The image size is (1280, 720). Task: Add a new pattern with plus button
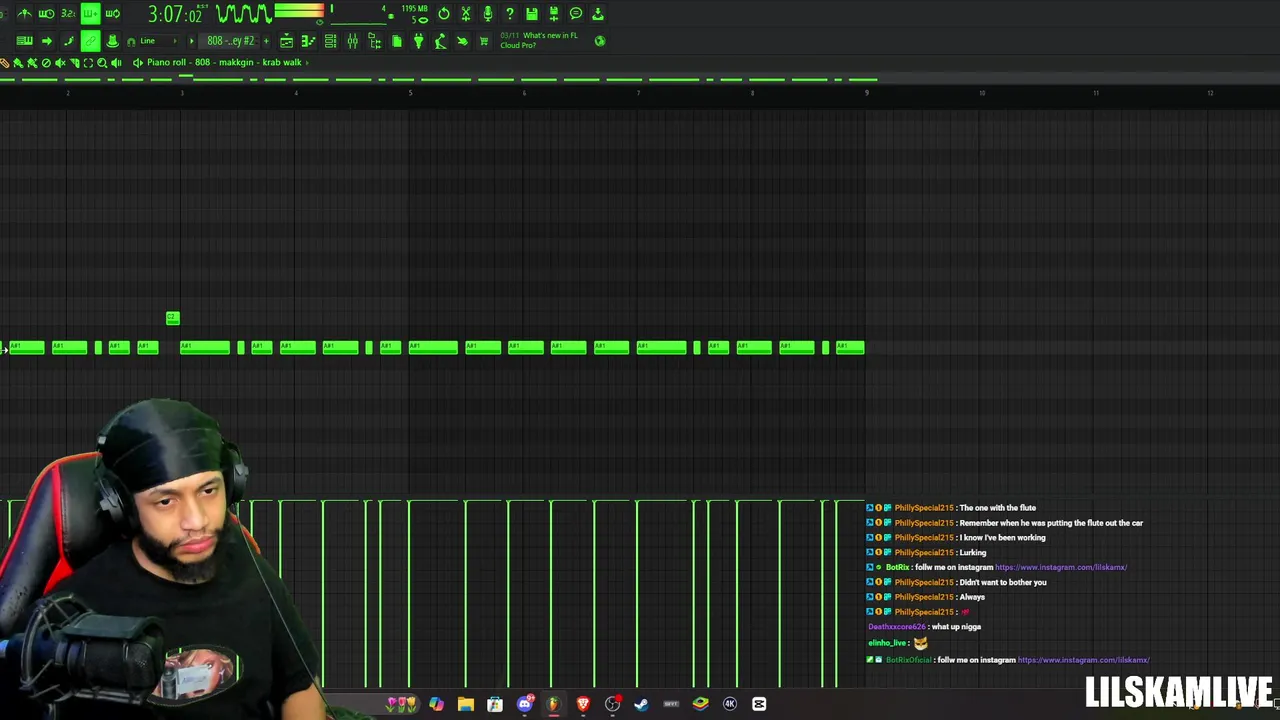point(266,41)
